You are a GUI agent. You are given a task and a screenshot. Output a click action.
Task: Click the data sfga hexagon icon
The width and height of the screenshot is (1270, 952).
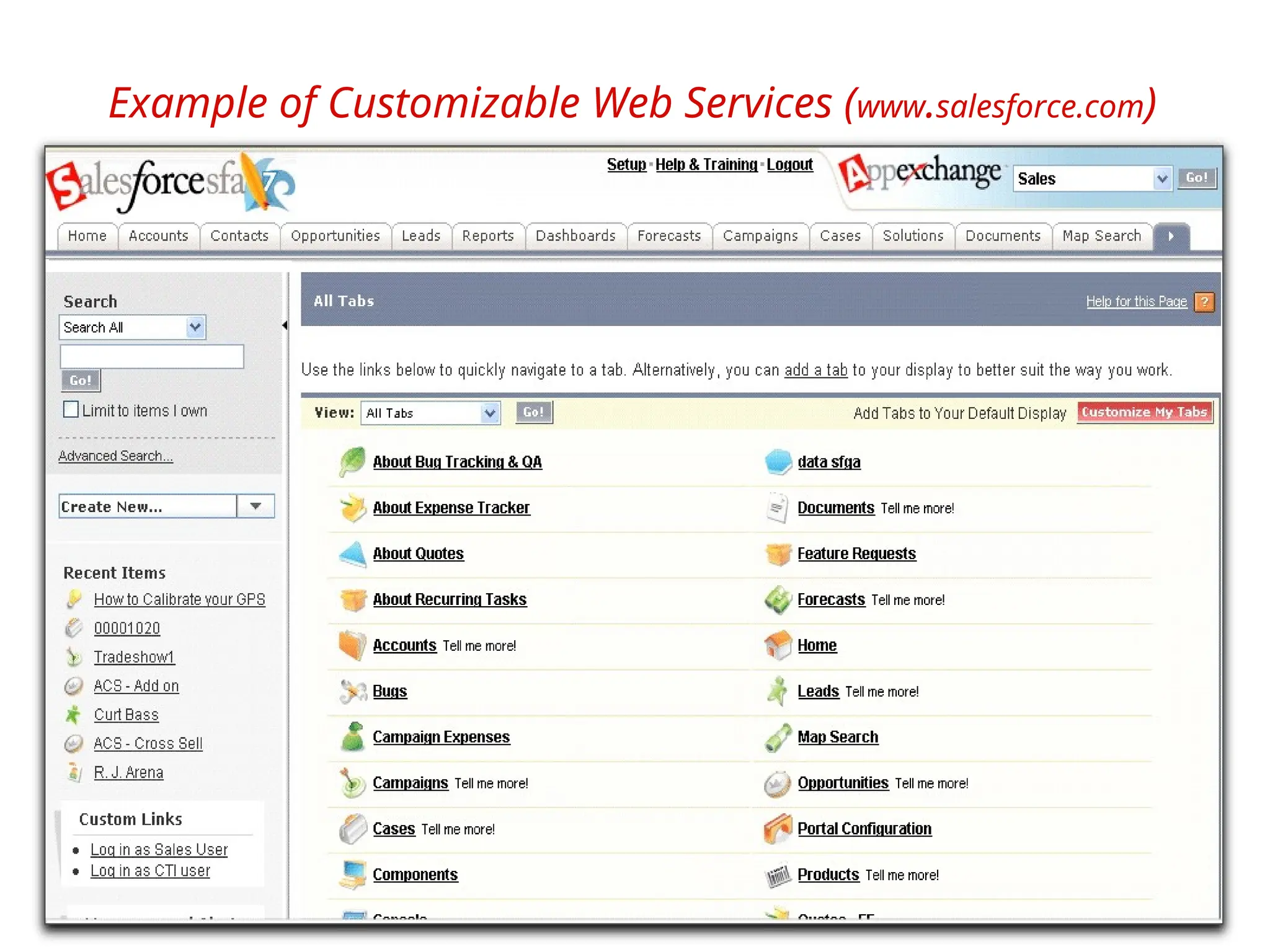tap(778, 462)
